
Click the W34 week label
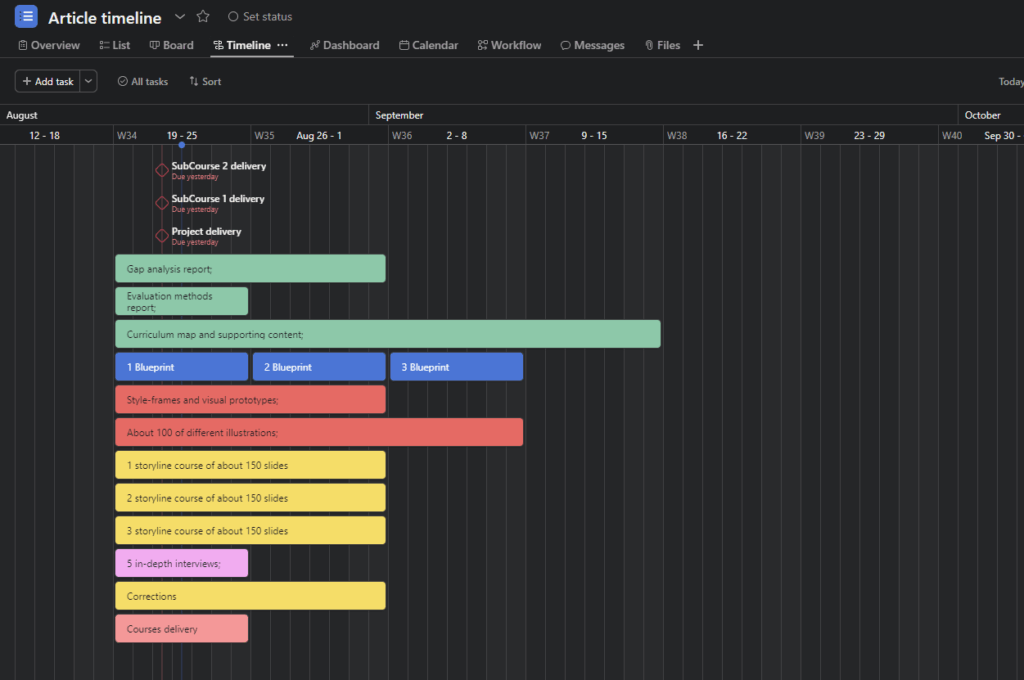click(127, 135)
